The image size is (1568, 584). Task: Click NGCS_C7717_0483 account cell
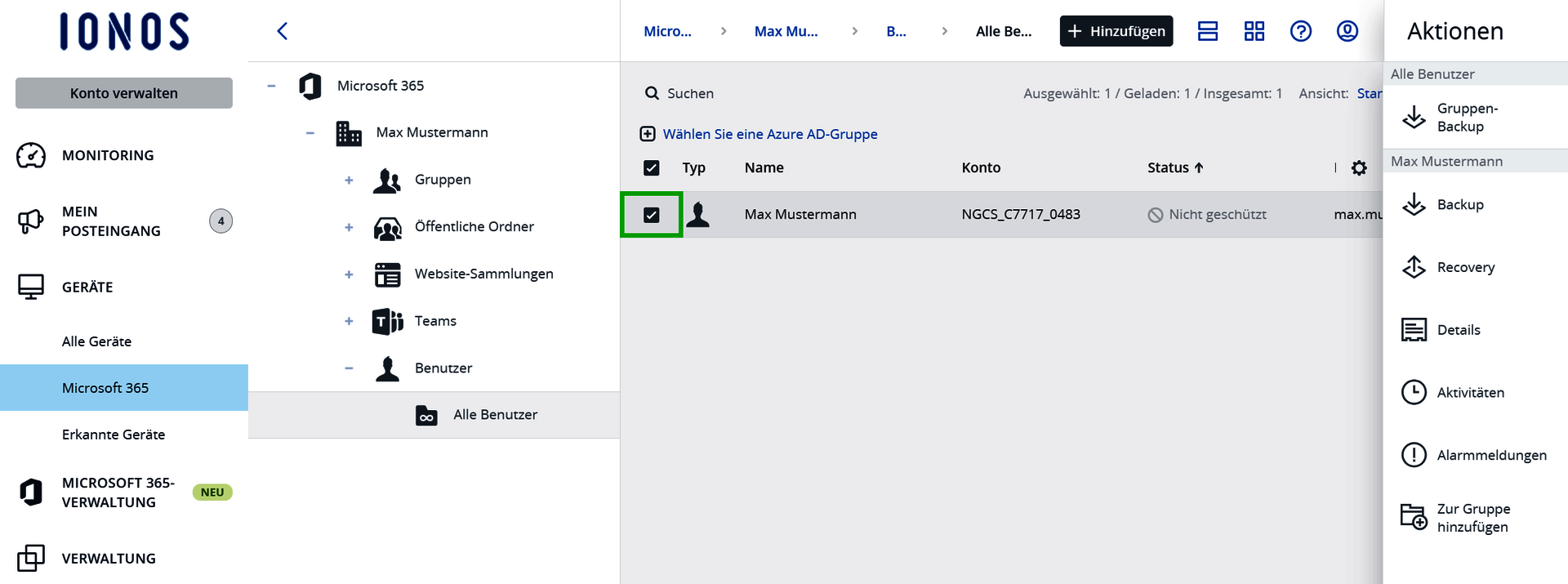[x=1021, y=214]
